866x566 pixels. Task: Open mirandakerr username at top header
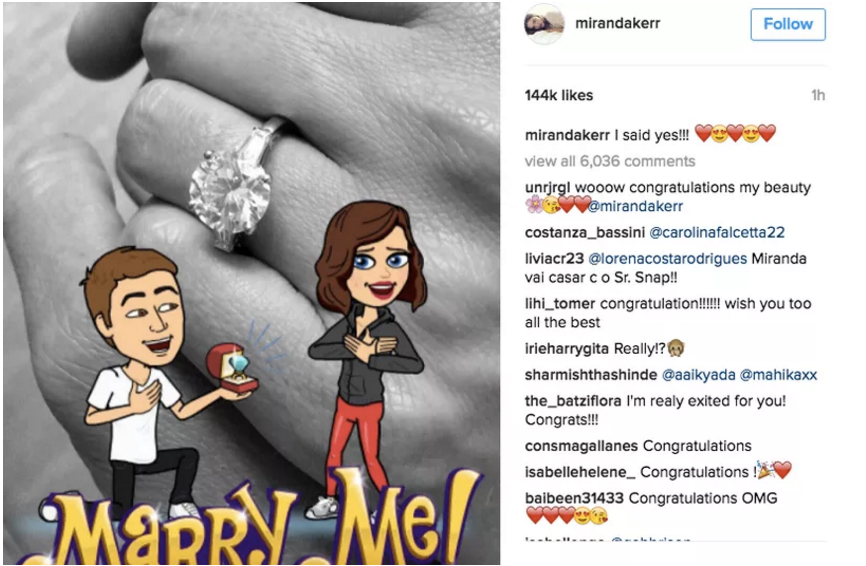(617, 23)
